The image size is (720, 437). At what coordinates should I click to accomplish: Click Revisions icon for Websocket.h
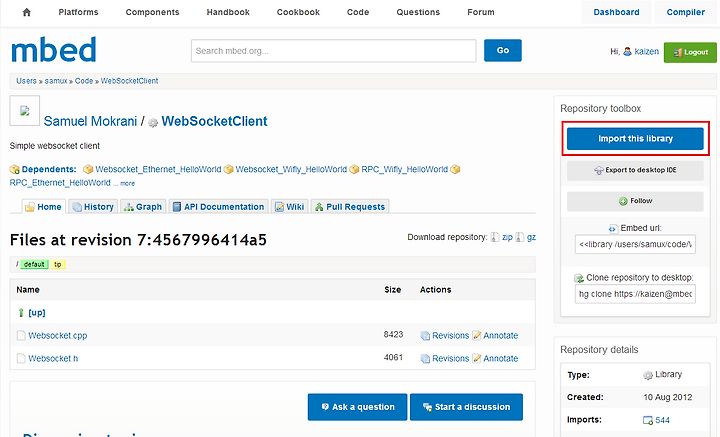(x=425, y=359)
